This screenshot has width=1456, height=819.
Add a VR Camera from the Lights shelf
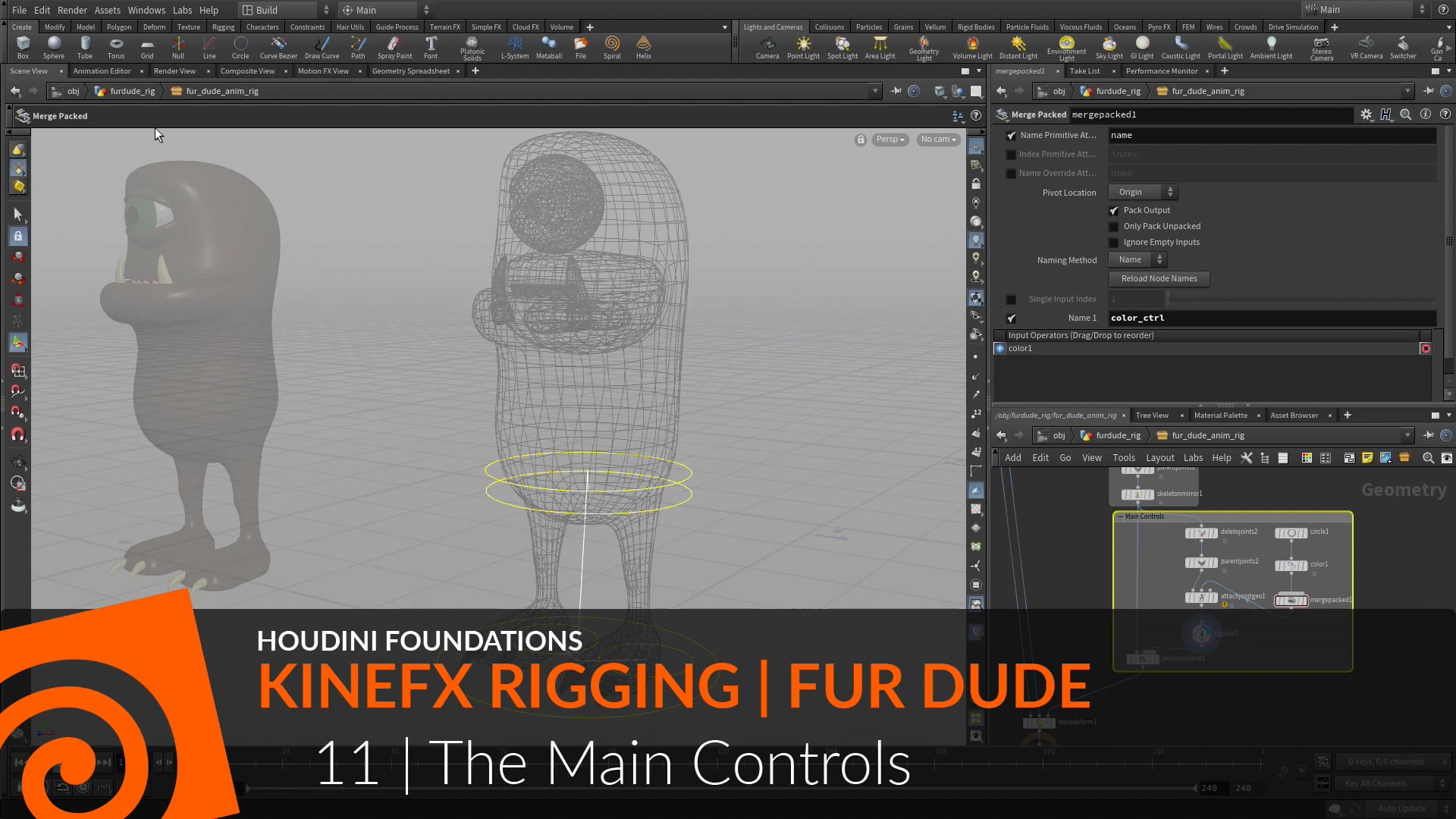point(1366,48)
